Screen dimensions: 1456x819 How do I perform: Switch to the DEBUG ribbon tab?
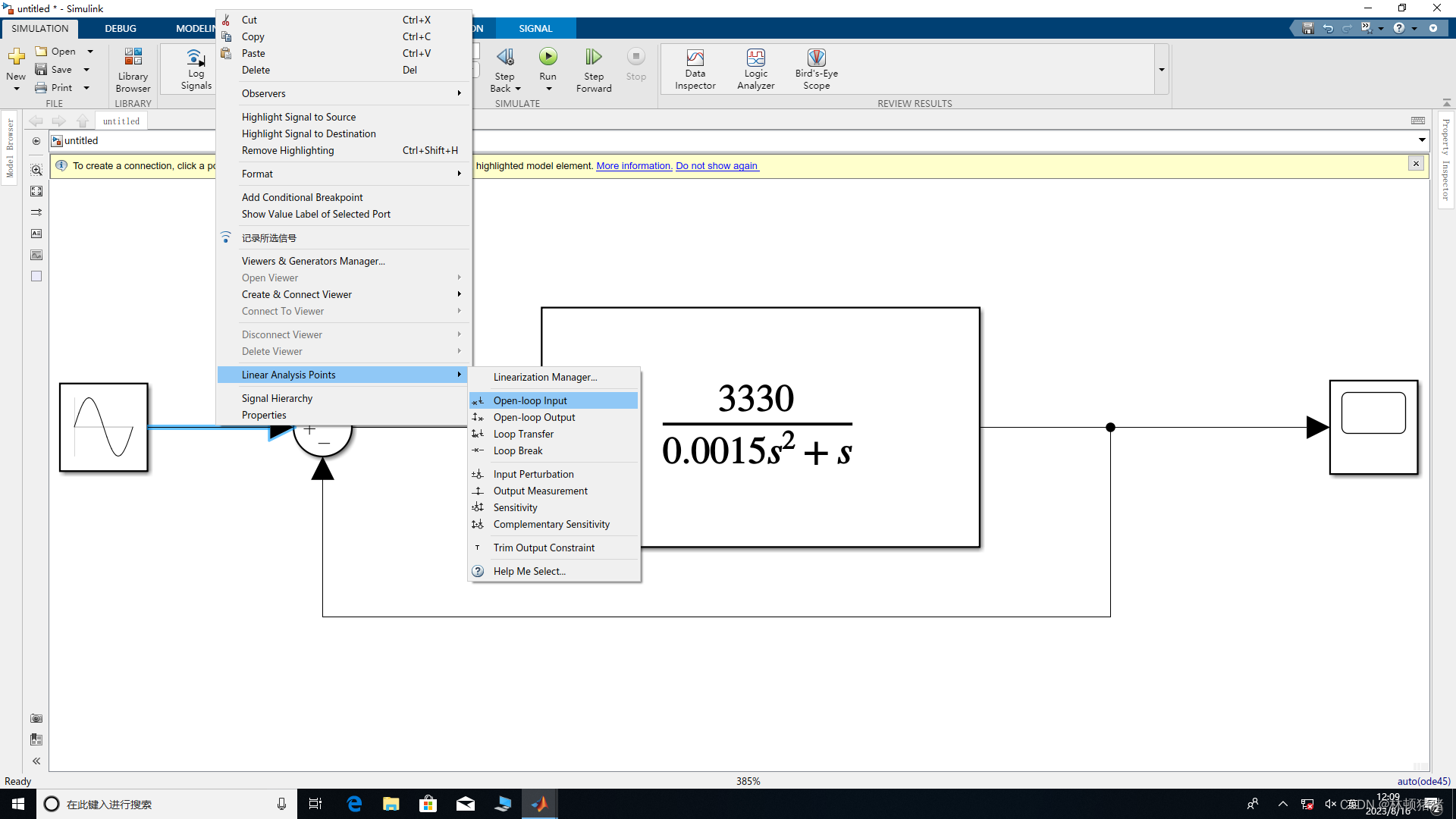121,28
